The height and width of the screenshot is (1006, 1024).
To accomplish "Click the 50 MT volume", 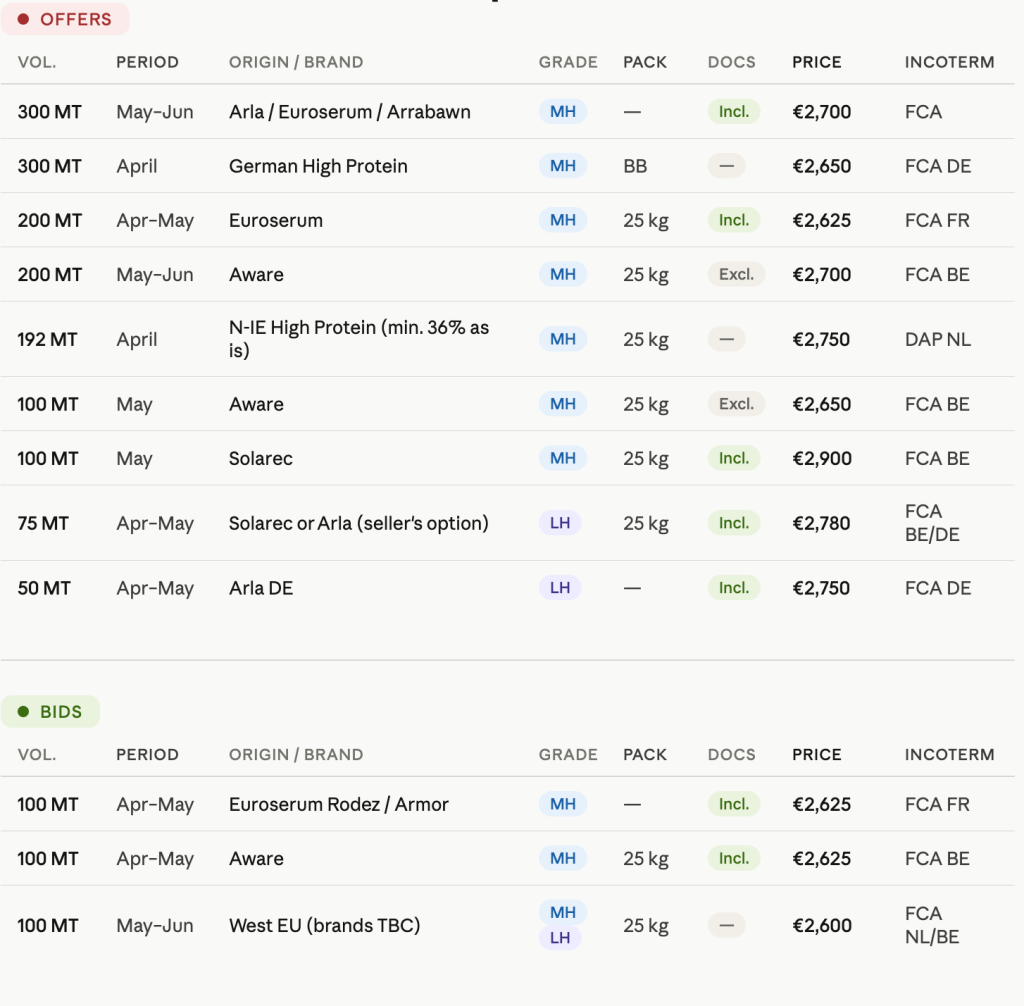I will (x=44, y=588).
